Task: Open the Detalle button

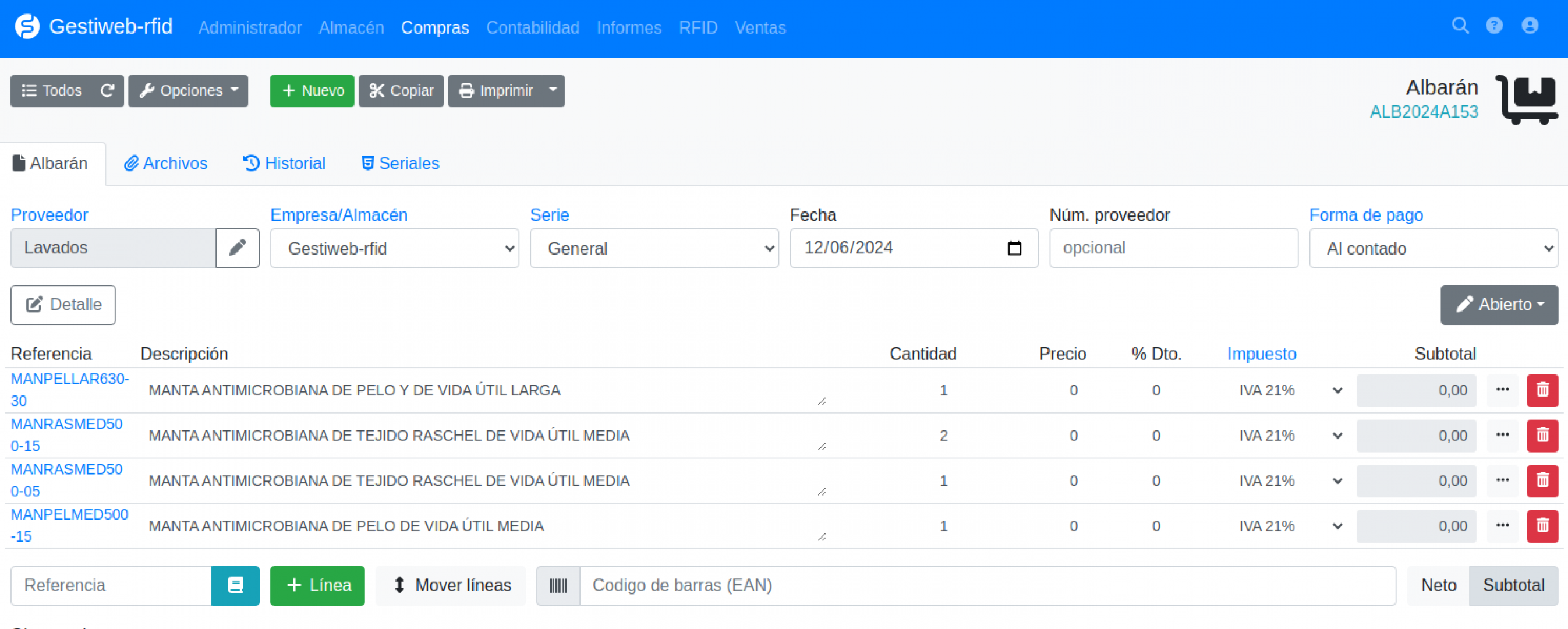Action: point(63,305)
